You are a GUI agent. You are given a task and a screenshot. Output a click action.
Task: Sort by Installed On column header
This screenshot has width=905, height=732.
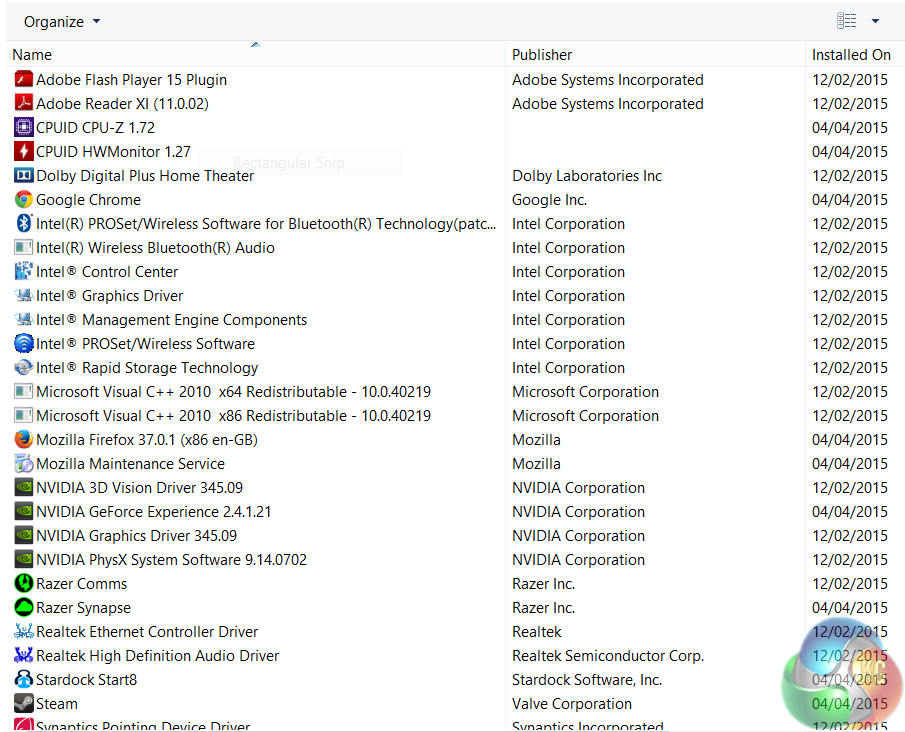pyautogui.click(x=851, y=55)
